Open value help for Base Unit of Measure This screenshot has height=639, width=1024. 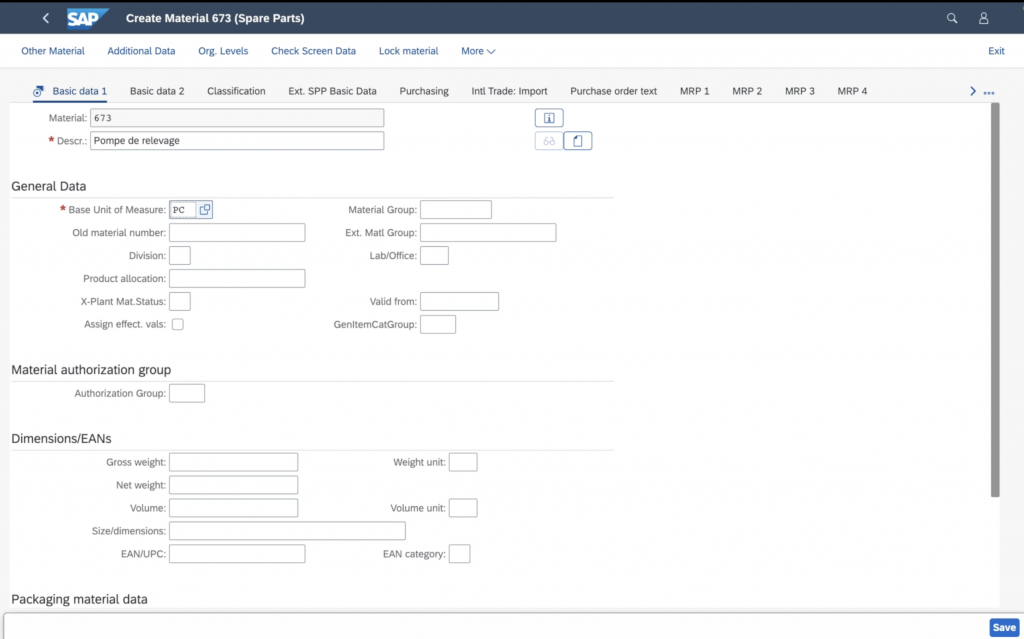[x=205, y=209]
